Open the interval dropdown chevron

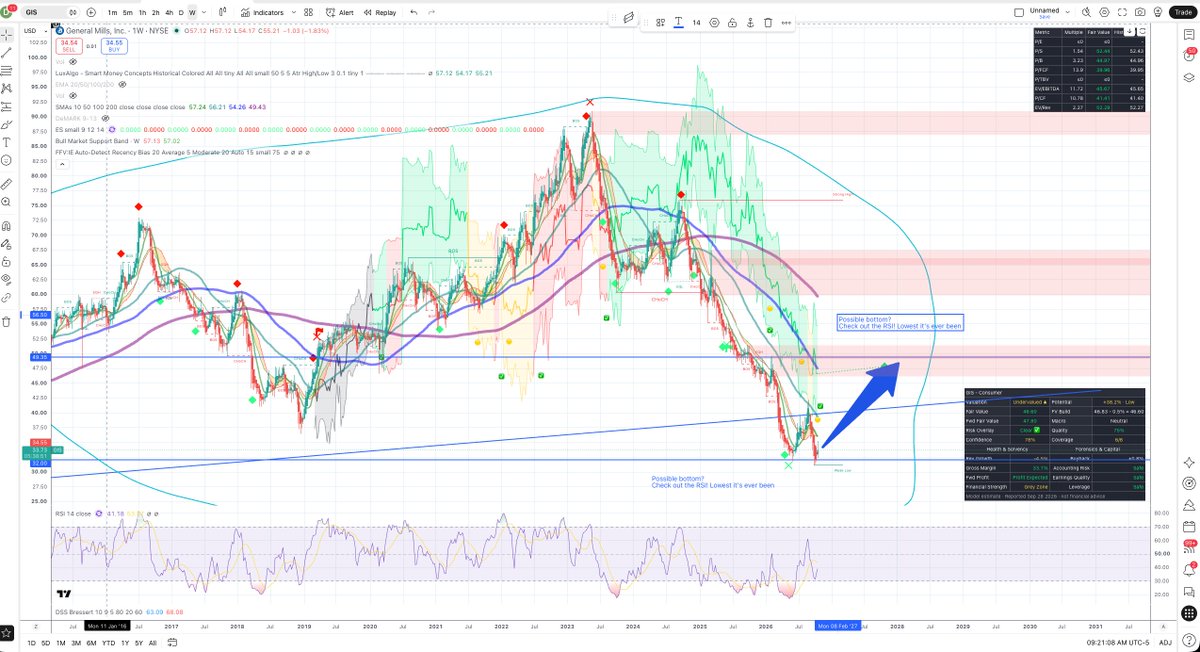click(203, 12)
